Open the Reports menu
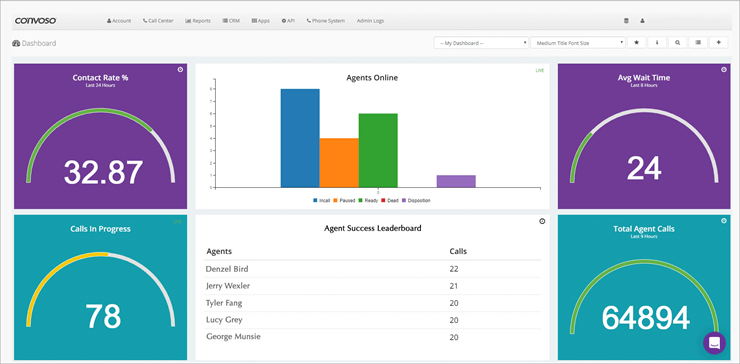The width and height of the screenshot is (740, 364). (198, 21)
